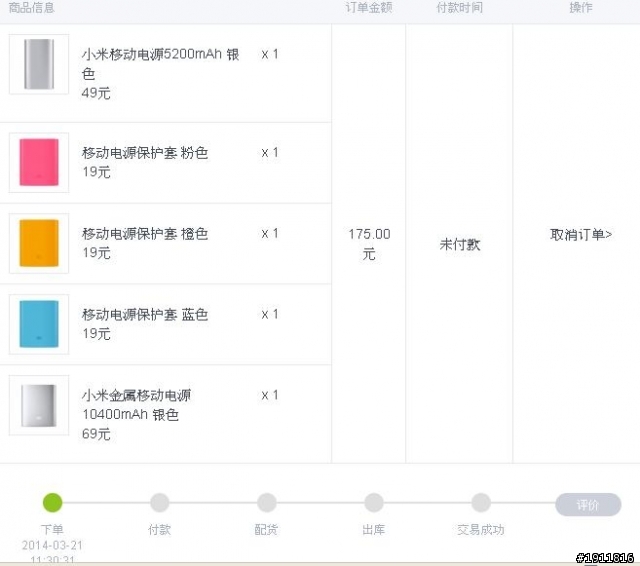The width and height of the screenshot is (640, 566).
Task: Select the 下单 step label
Action: point(52,530)
